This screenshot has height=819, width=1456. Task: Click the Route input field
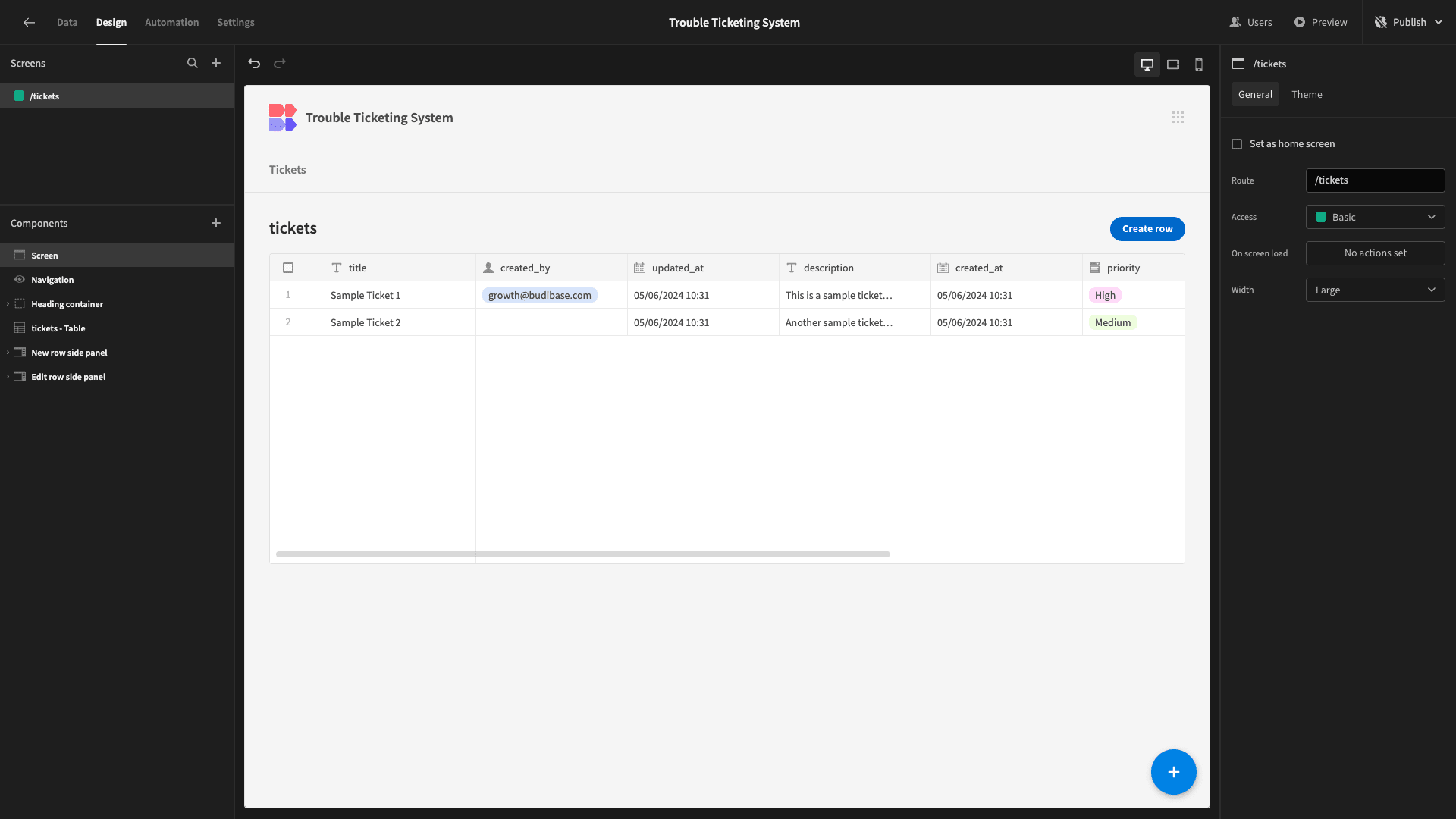point(1376,180)
